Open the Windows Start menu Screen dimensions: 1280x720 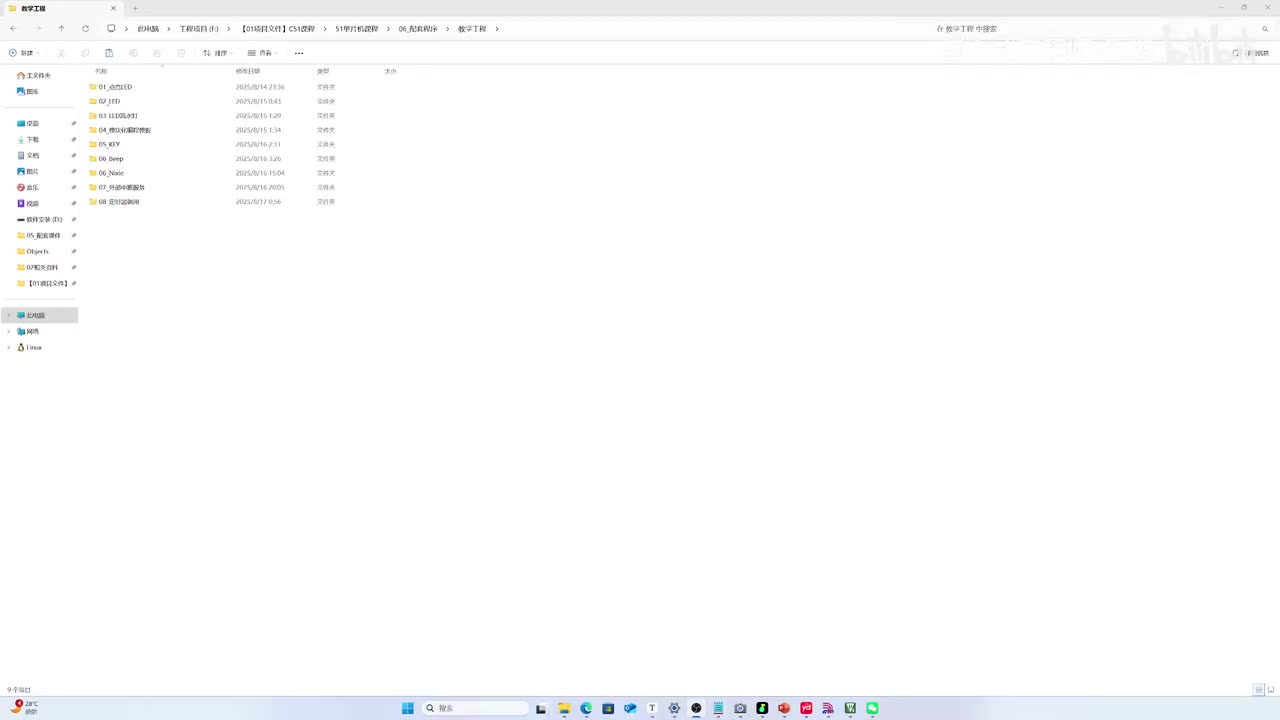408,708
